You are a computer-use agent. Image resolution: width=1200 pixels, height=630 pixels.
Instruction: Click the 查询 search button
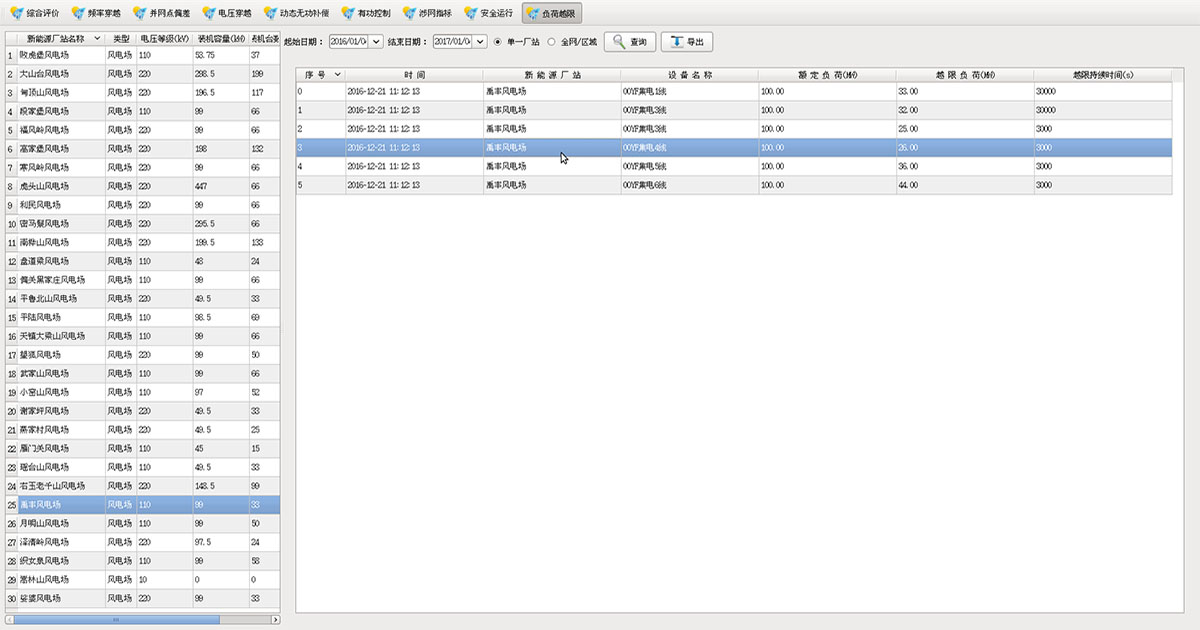[x=629, y=42]
